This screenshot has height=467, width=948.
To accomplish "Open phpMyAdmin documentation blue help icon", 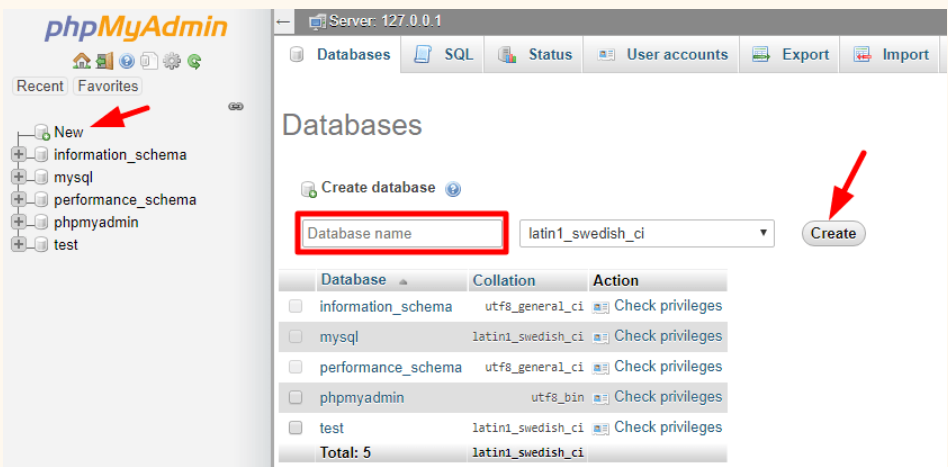I will (126, 60).
